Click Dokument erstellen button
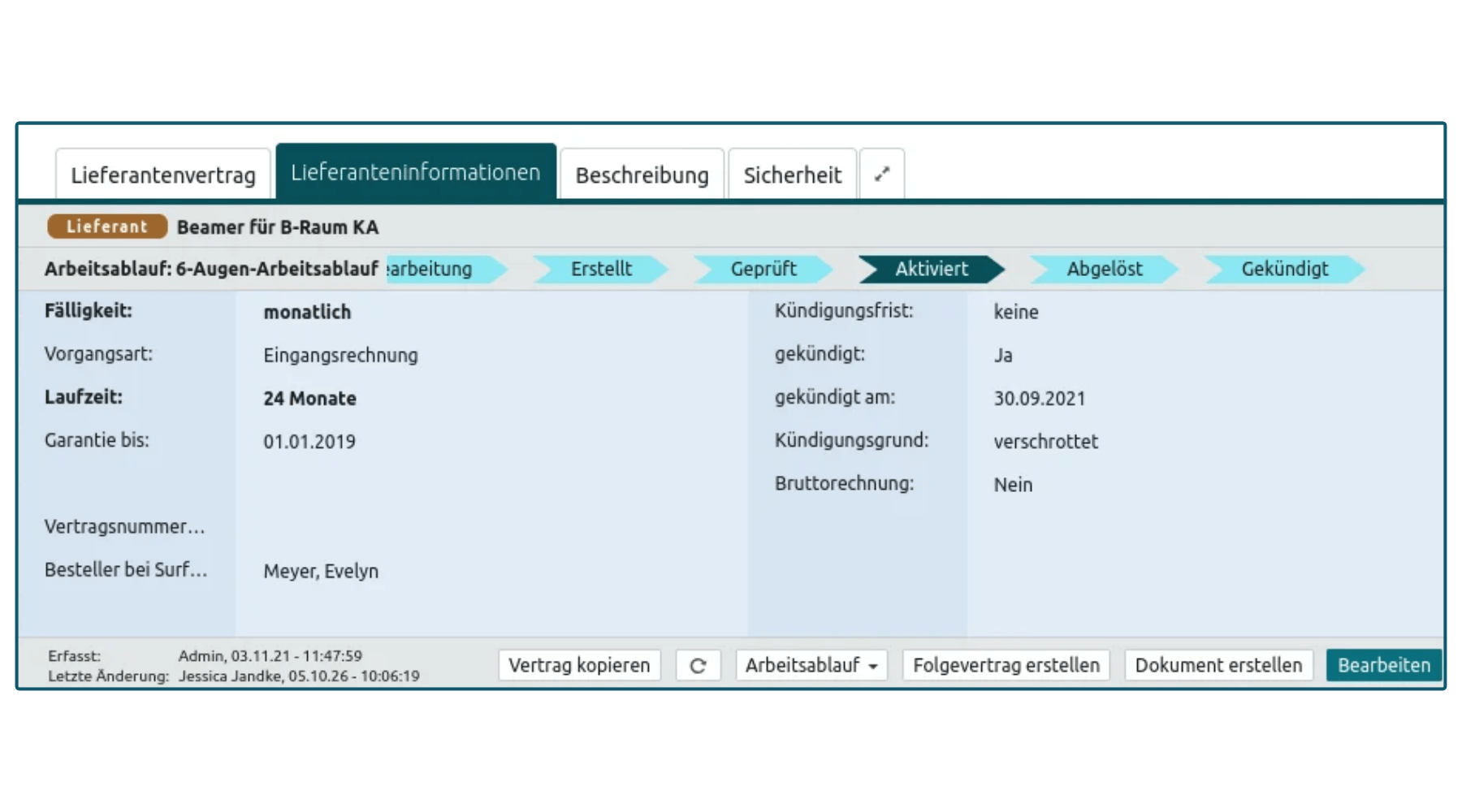The height and width of the screenshot is (812, 1462). pyautogui.click(x=1218, y=666)
